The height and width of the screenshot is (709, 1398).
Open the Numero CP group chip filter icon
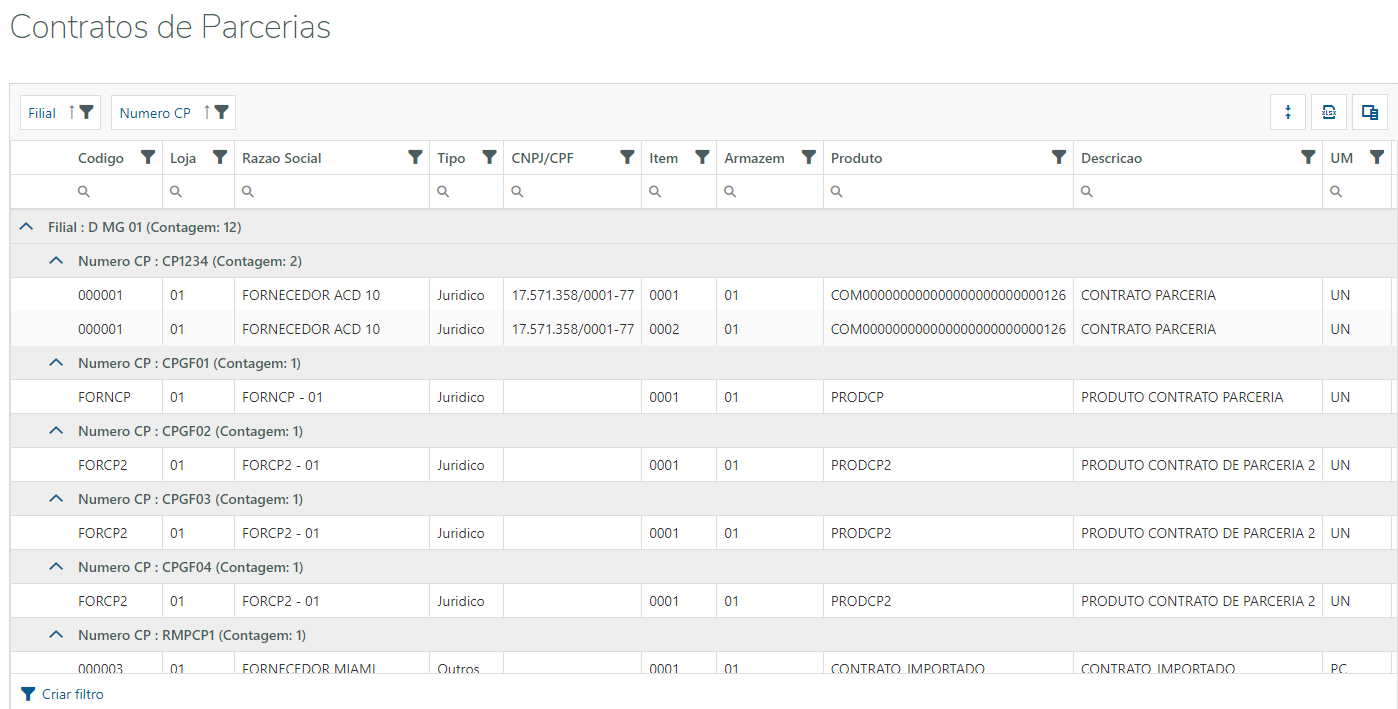pyautogui.click(x=221, y=112)
